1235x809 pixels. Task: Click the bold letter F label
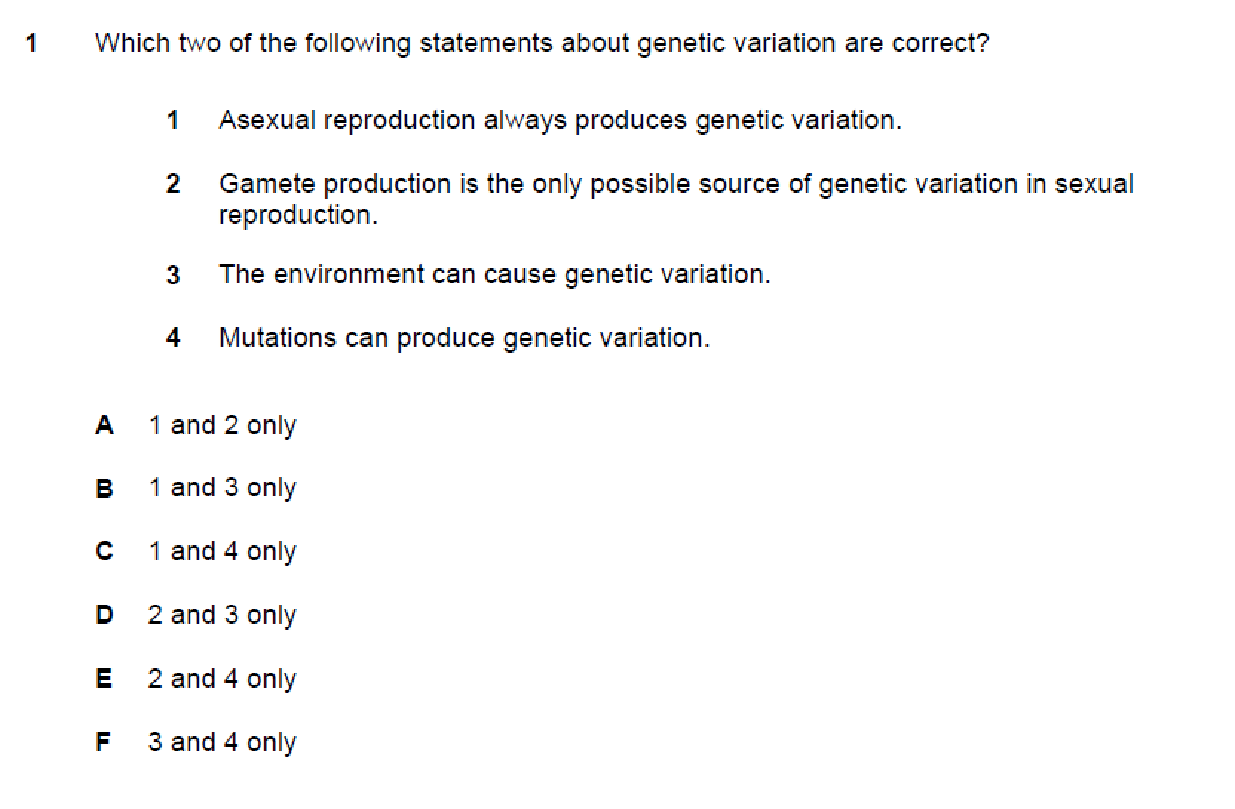click(103, 742)
